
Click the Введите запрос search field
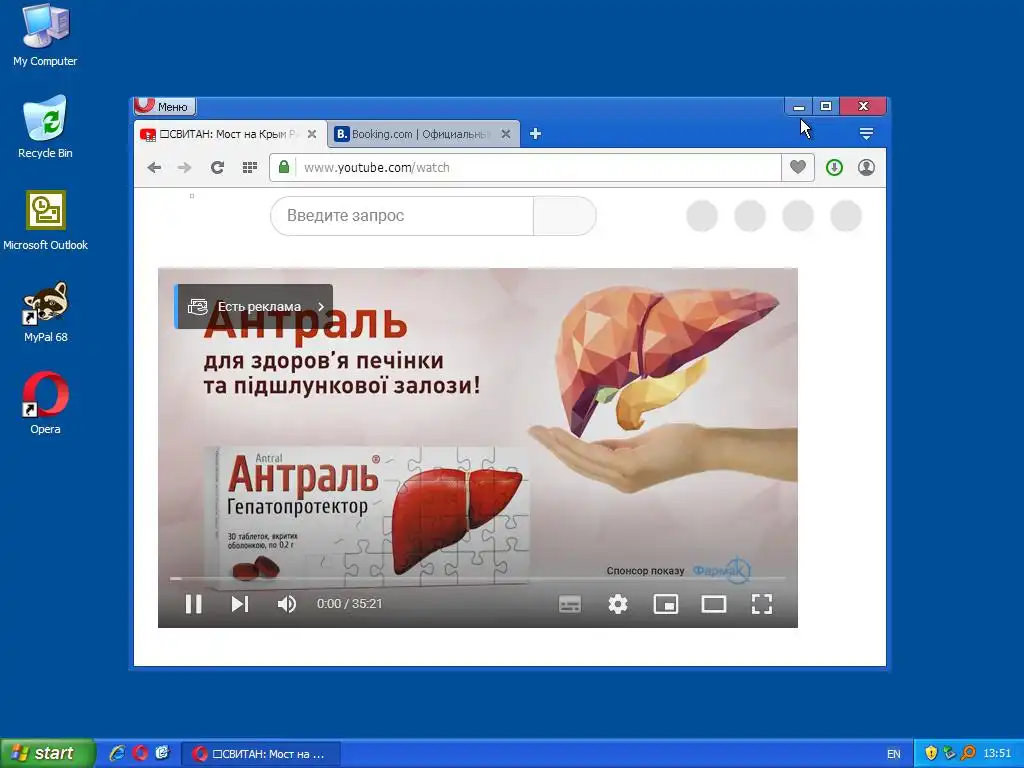pyautogui.click(x=402, y=216)
